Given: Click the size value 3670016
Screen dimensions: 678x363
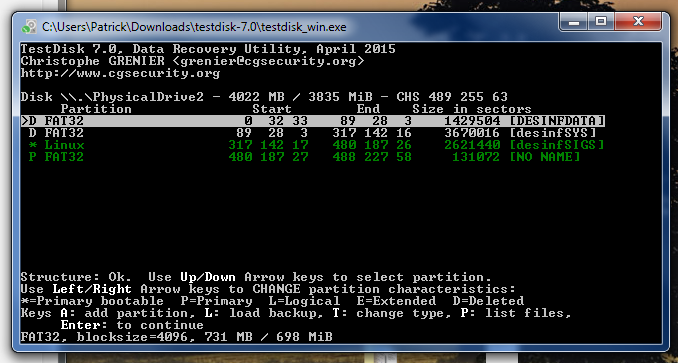Looking at the screenshot, I should coord(472,133).
